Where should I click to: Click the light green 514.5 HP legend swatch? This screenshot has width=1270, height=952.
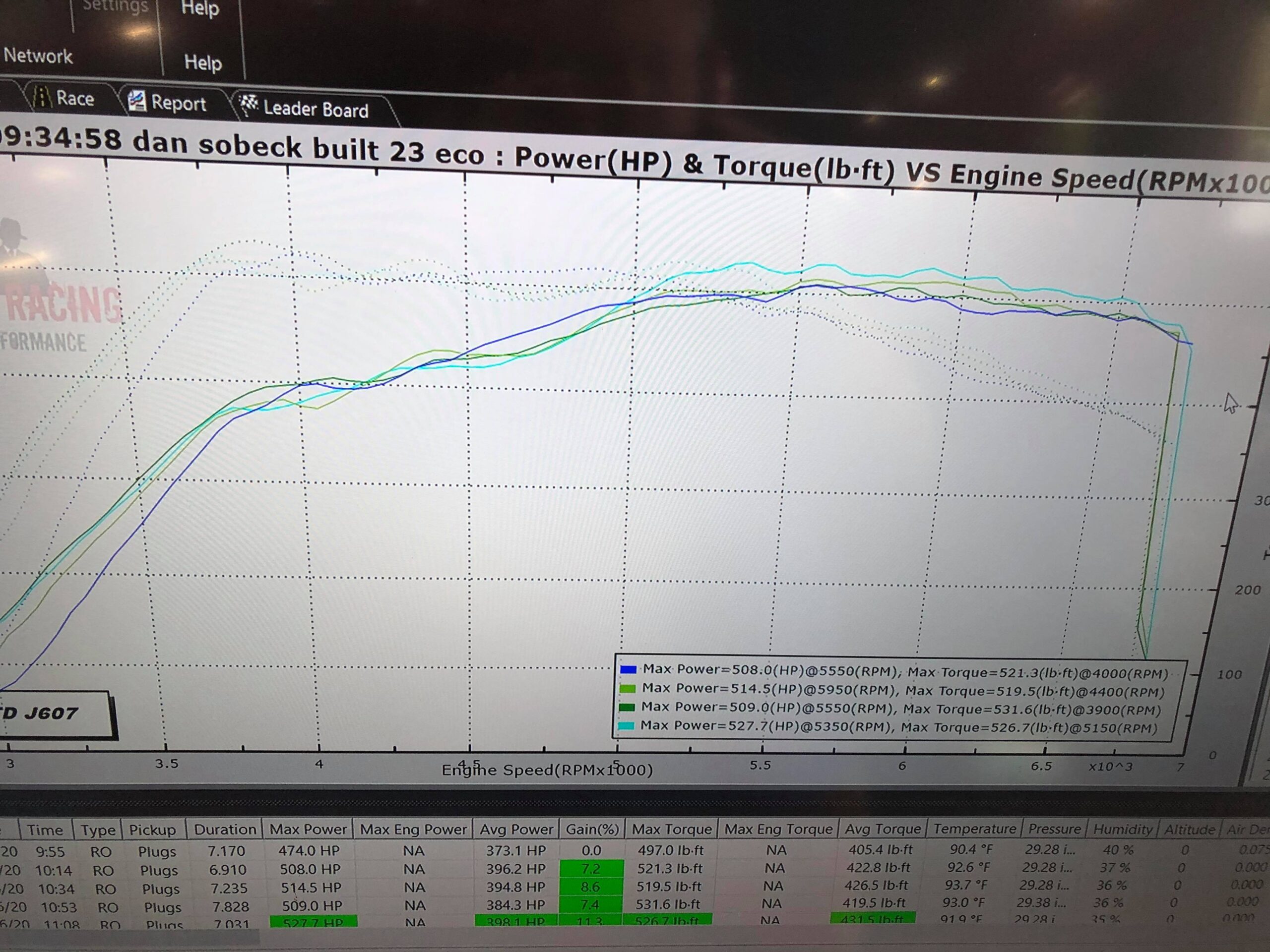(628, 688)
